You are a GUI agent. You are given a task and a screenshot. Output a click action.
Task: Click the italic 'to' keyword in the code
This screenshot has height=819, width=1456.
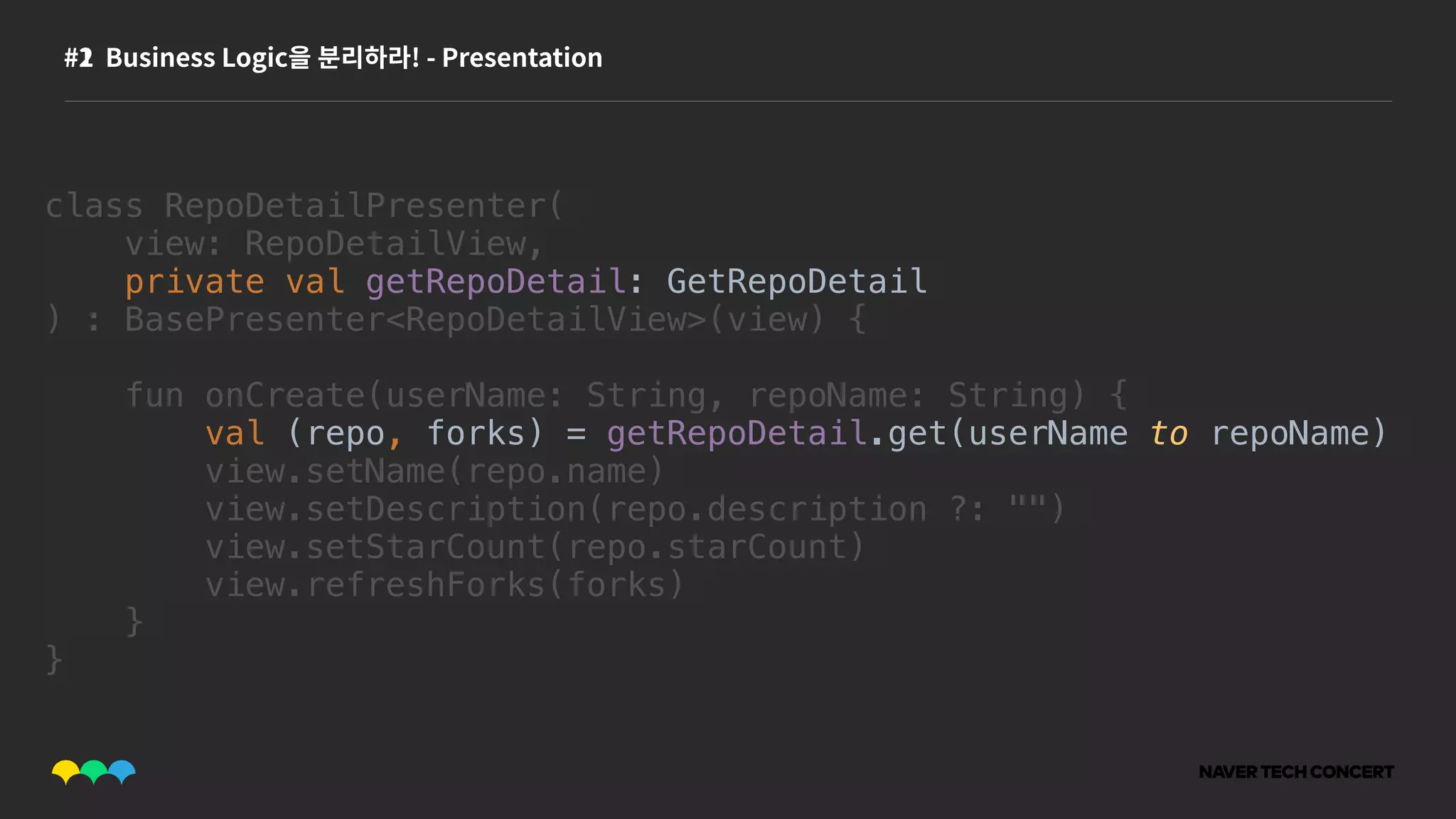click(x=1169, y=434)
